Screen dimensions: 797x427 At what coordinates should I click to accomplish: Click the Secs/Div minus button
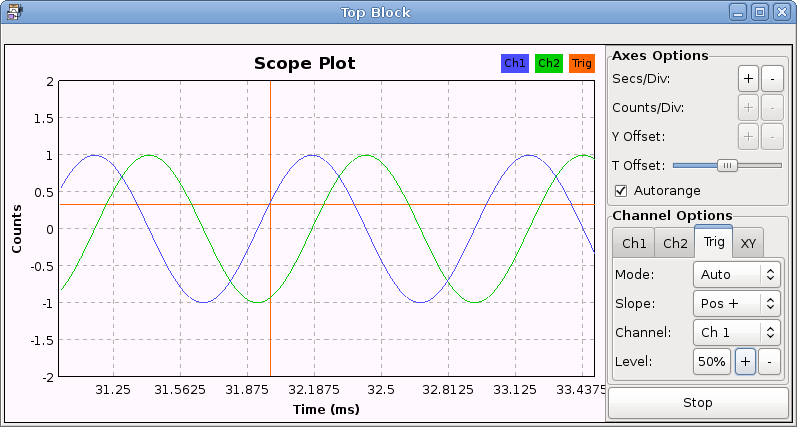tap(772, 78)
